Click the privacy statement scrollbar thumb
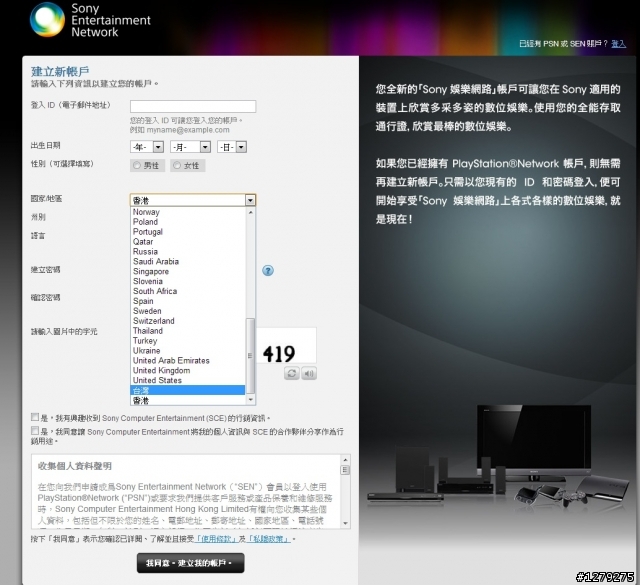Screen dimensions: 640x585 pyautogui.click(x=345, y=470)
